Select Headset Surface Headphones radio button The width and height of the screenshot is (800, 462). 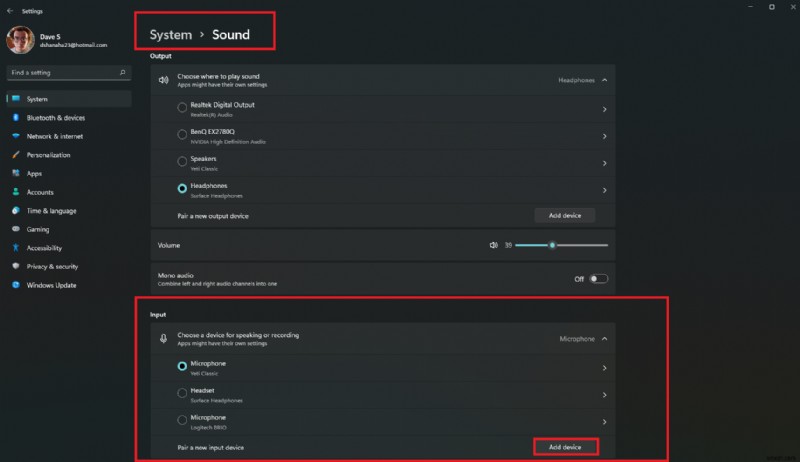(182, 393)
